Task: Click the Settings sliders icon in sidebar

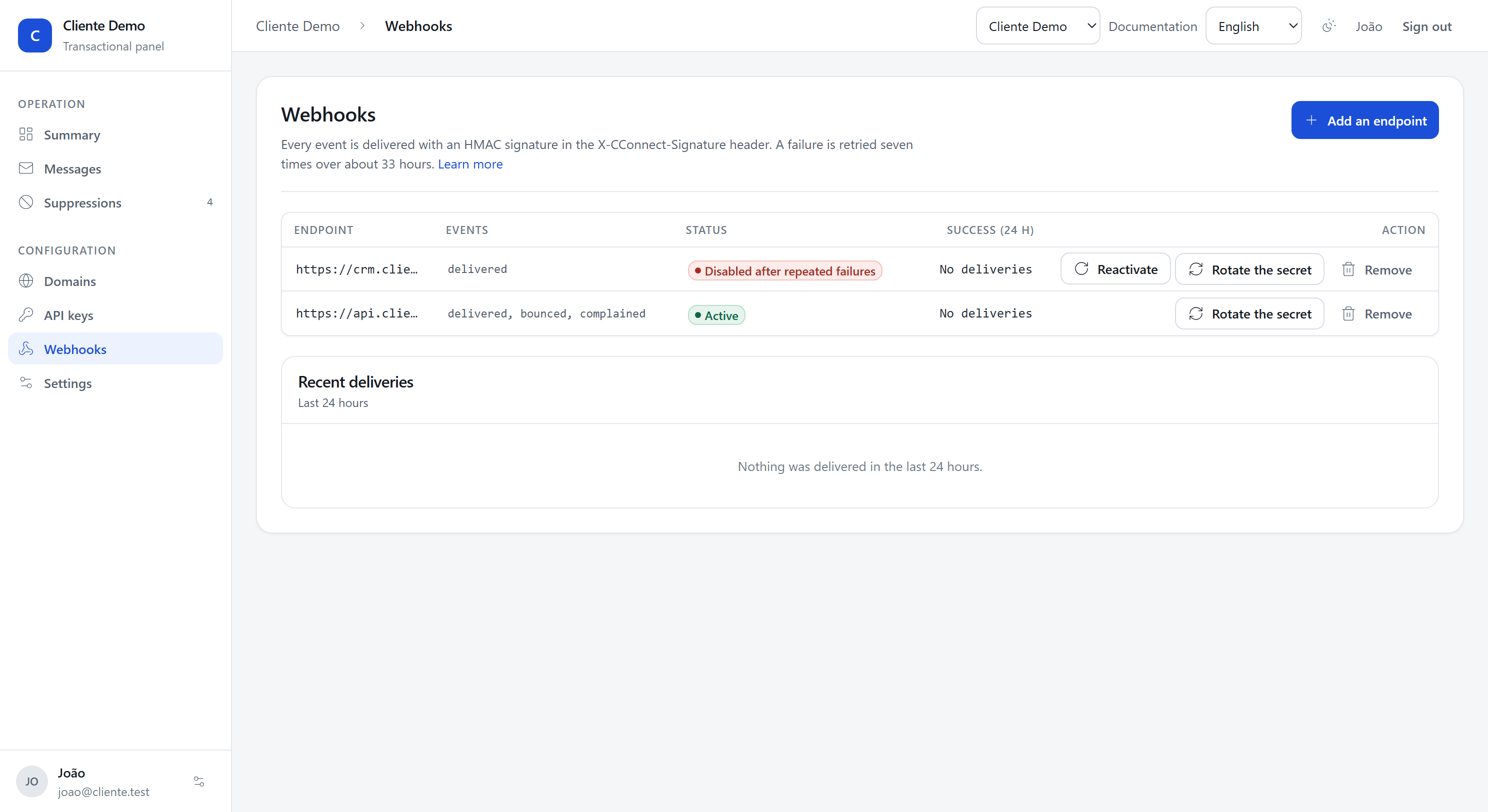Action: (x=26, y=382)
